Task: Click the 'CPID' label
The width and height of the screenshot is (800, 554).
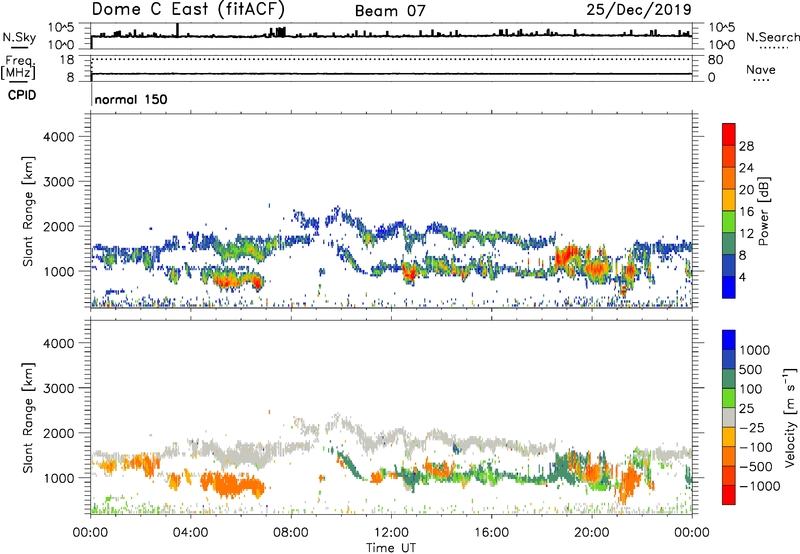Action: [22, 95]
